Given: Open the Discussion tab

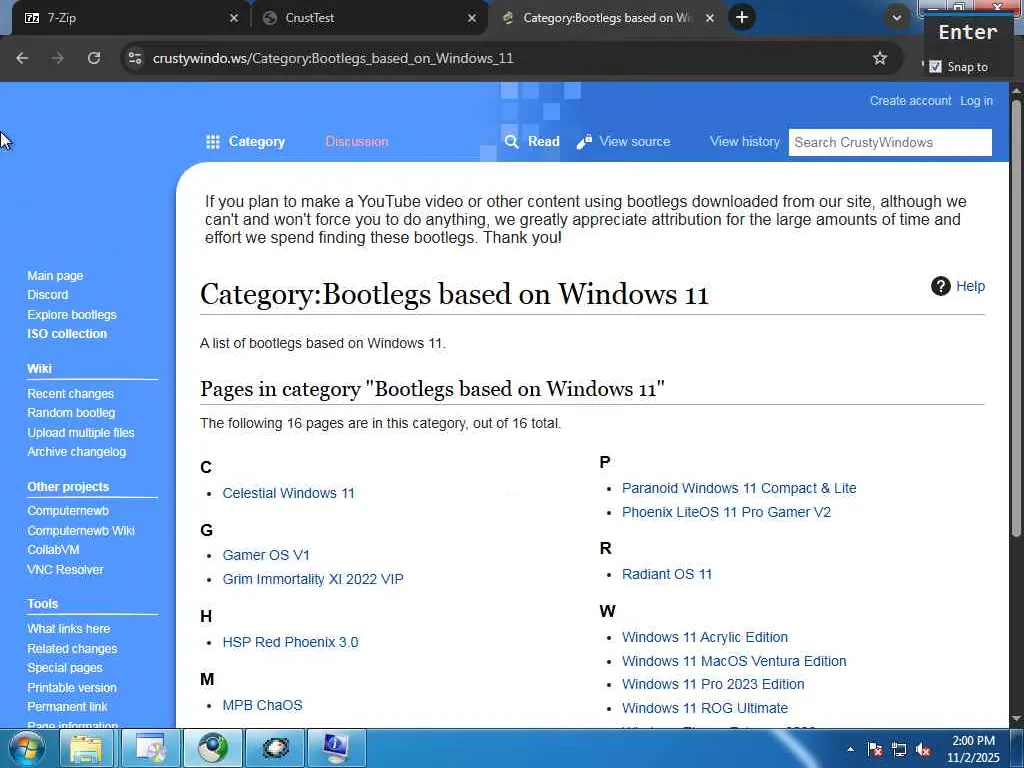Looking at the screenshot, I should [357, 142].
